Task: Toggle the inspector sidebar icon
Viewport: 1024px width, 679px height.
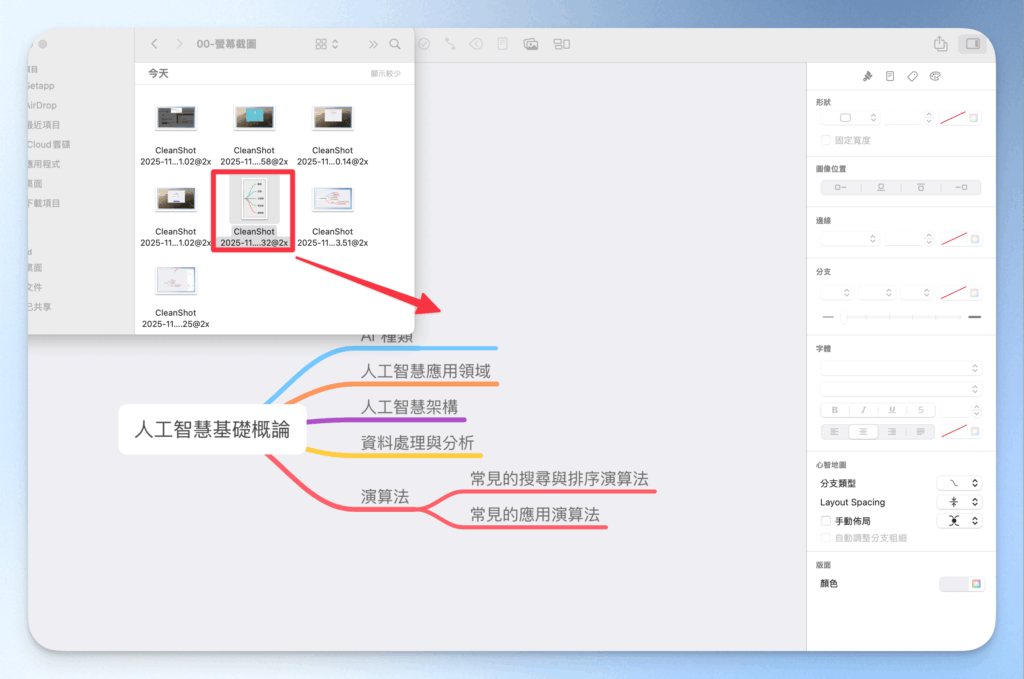Action: (971, 45)
